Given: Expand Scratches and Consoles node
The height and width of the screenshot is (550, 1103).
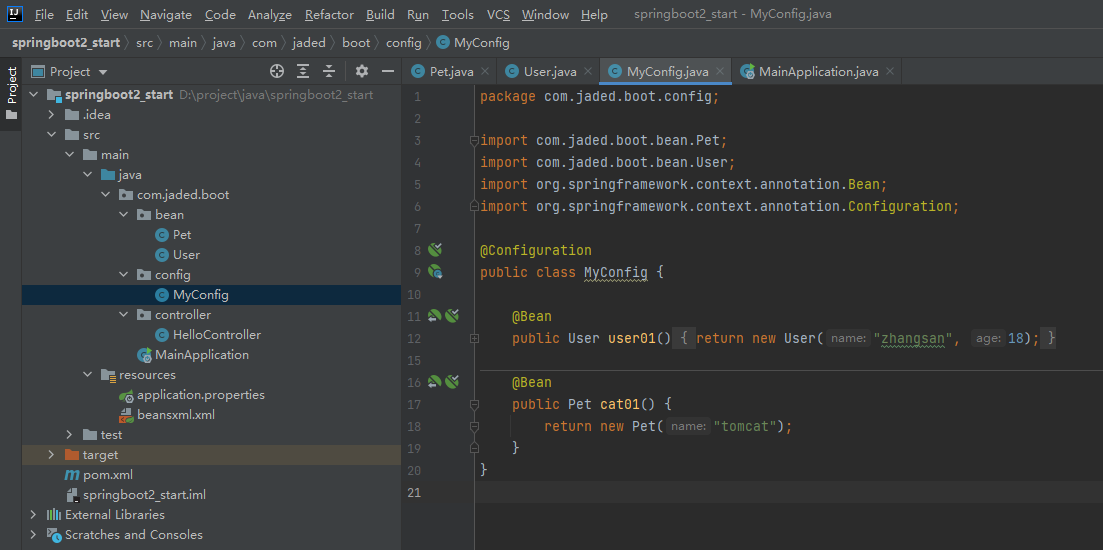Looking at the screenshot, I should click(32, 535).
